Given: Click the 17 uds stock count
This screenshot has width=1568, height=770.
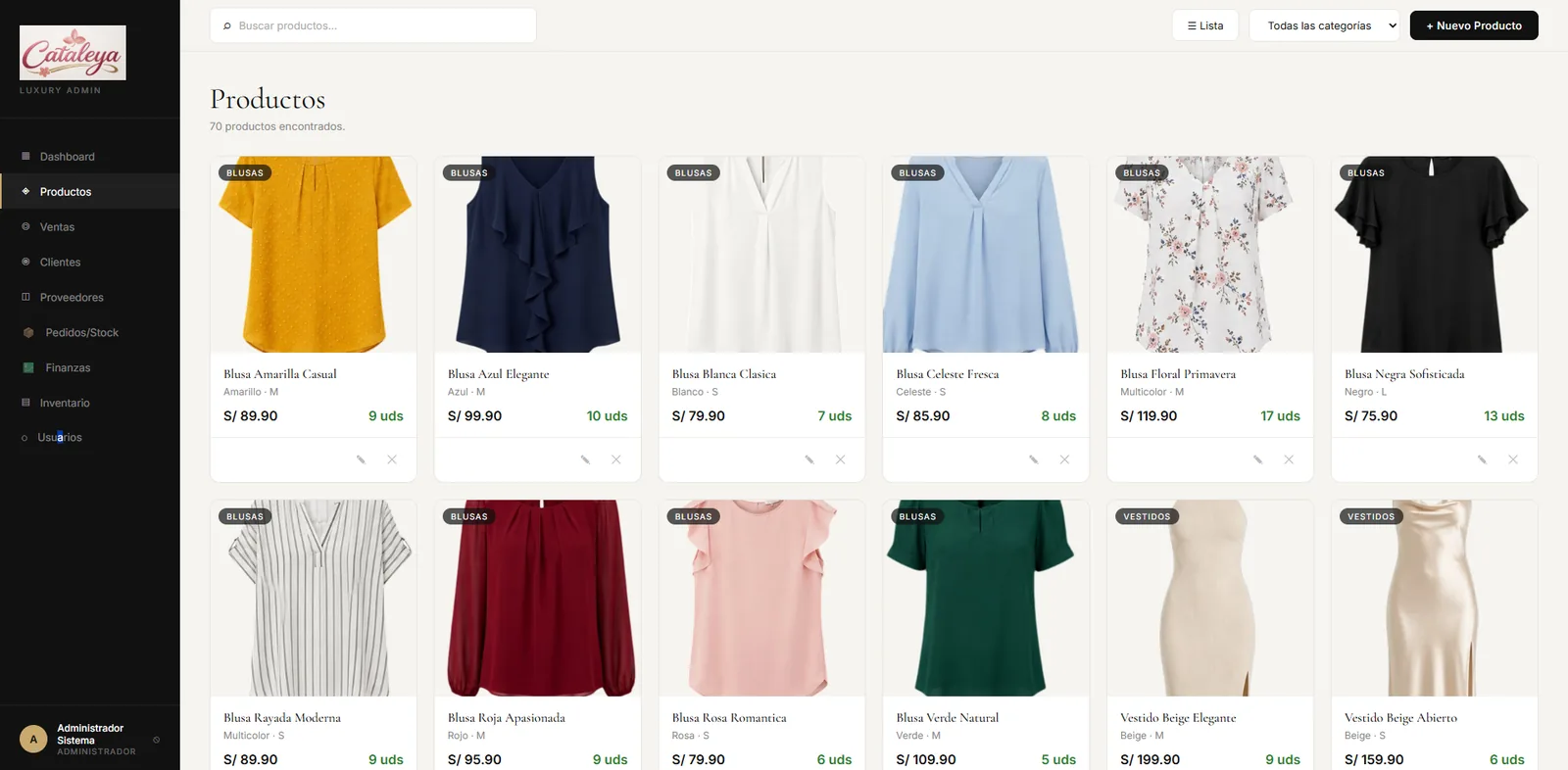Looking at the screenshot, I should coord(1280,416).
